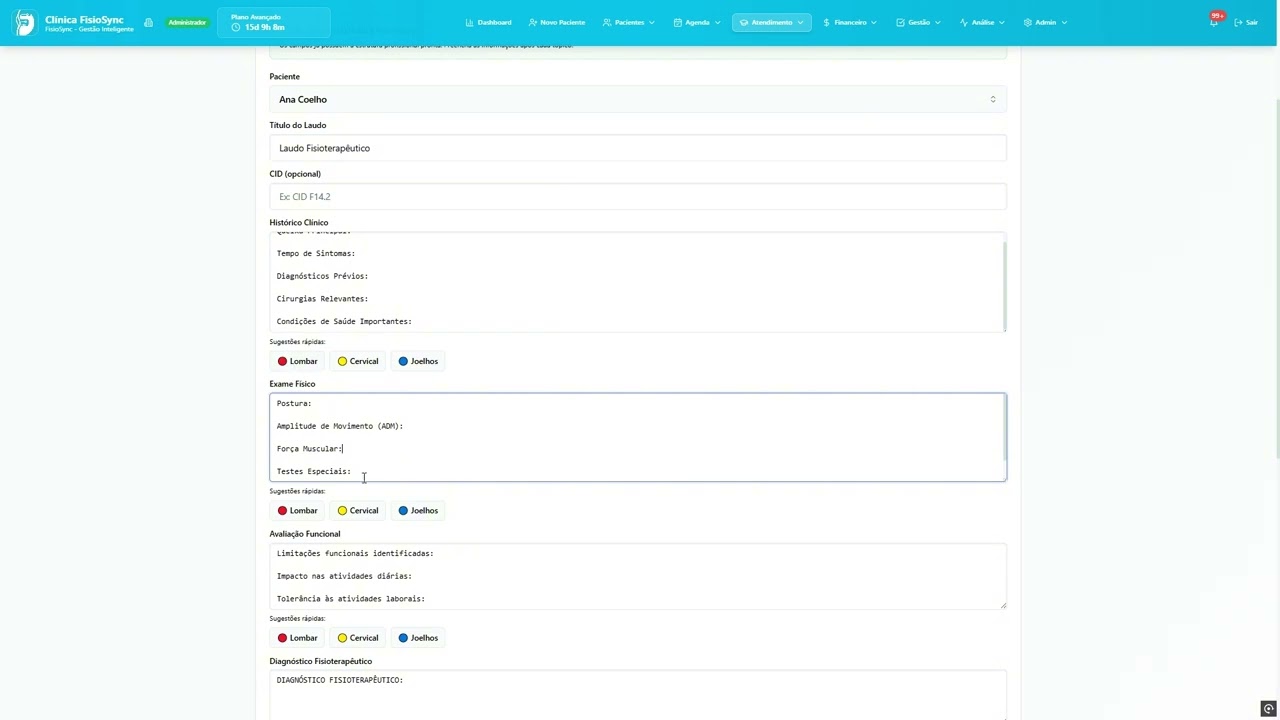
Task: Open the Plano Avançado countdown box
Action: [x=275, y=22]
